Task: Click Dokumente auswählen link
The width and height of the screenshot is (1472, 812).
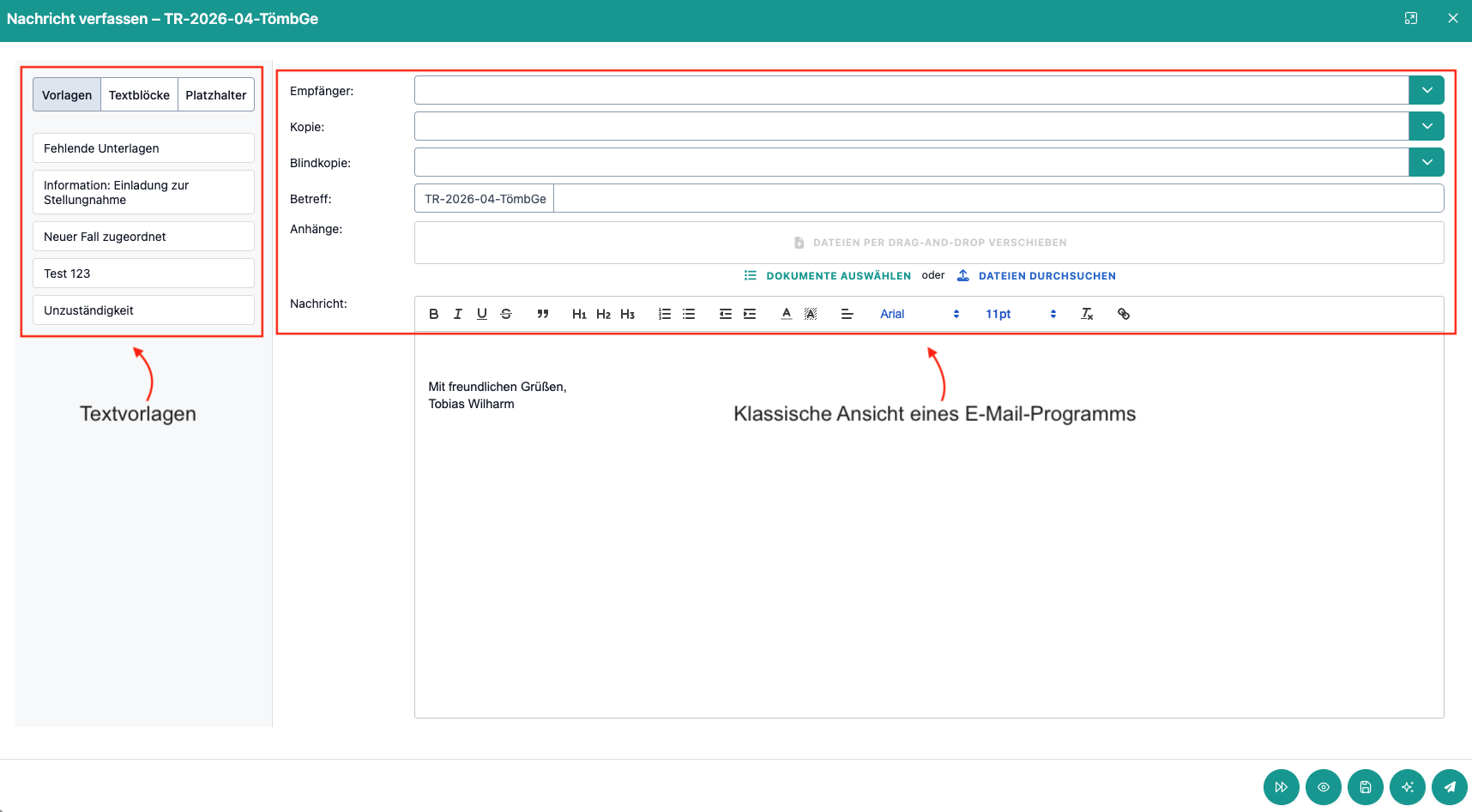Action: tap(828, 276)
